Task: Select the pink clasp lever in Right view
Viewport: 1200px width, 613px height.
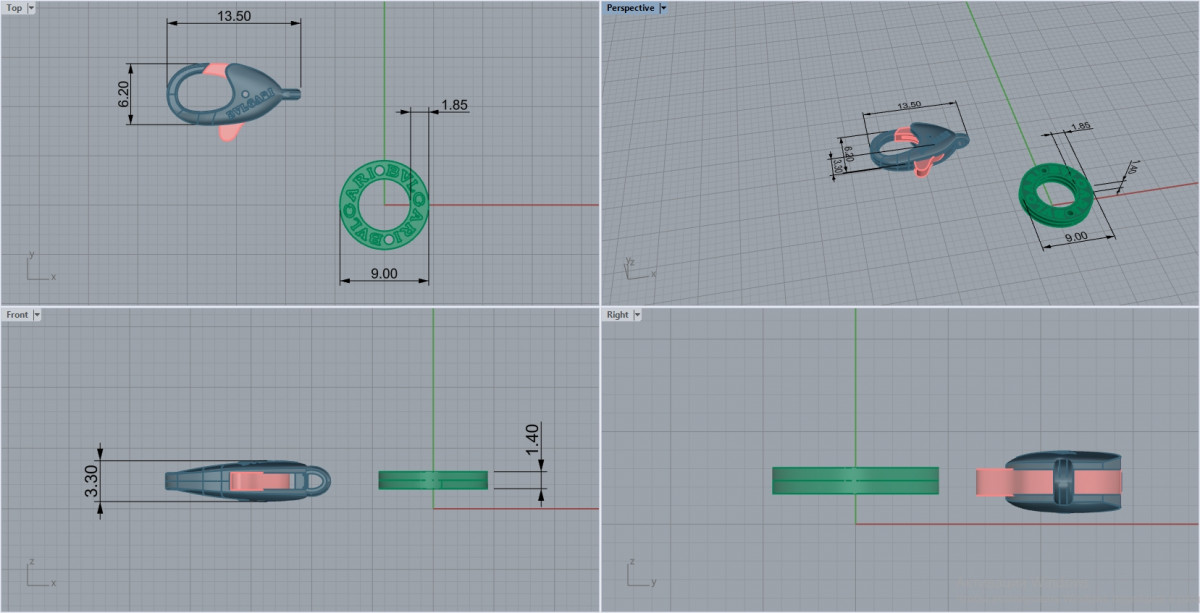Action: point(990,482)
